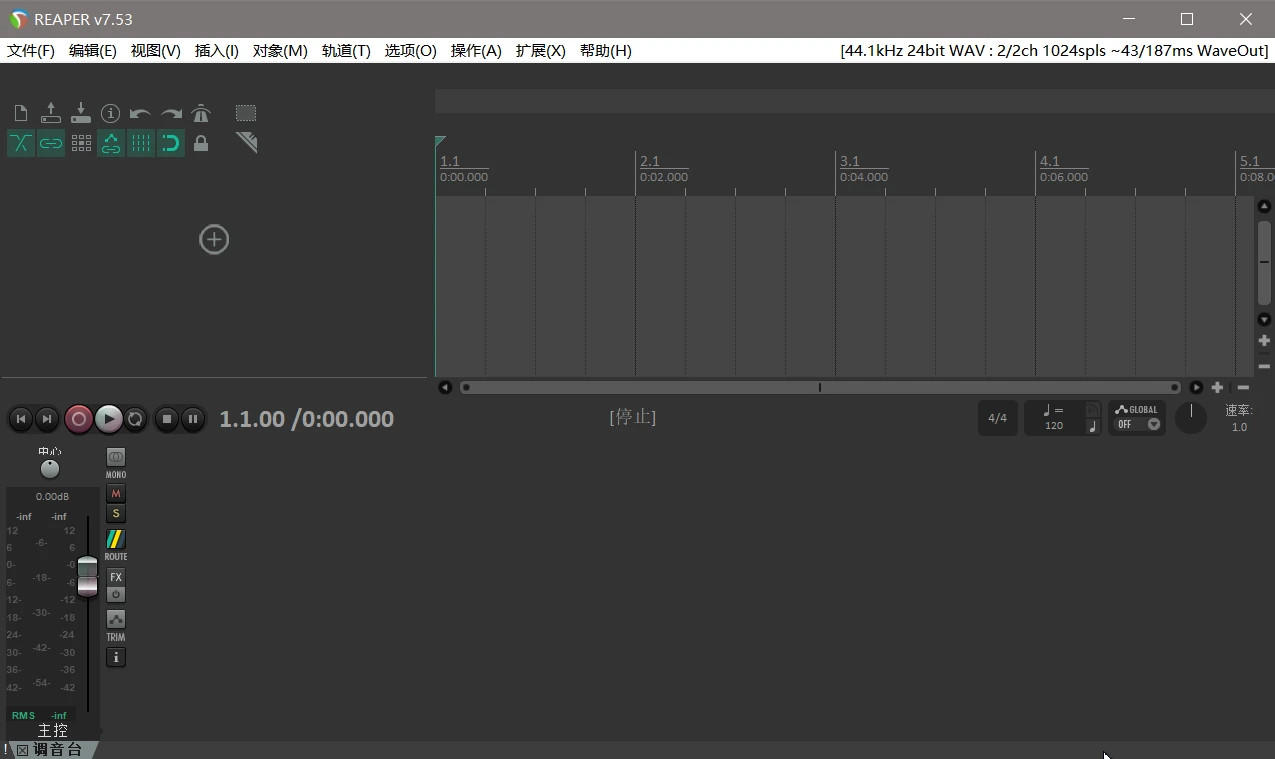Image resolution: width=1275 pixels, height=759 pixels.
Task: Click the Redo arrow icon
Action: [171, 114]
